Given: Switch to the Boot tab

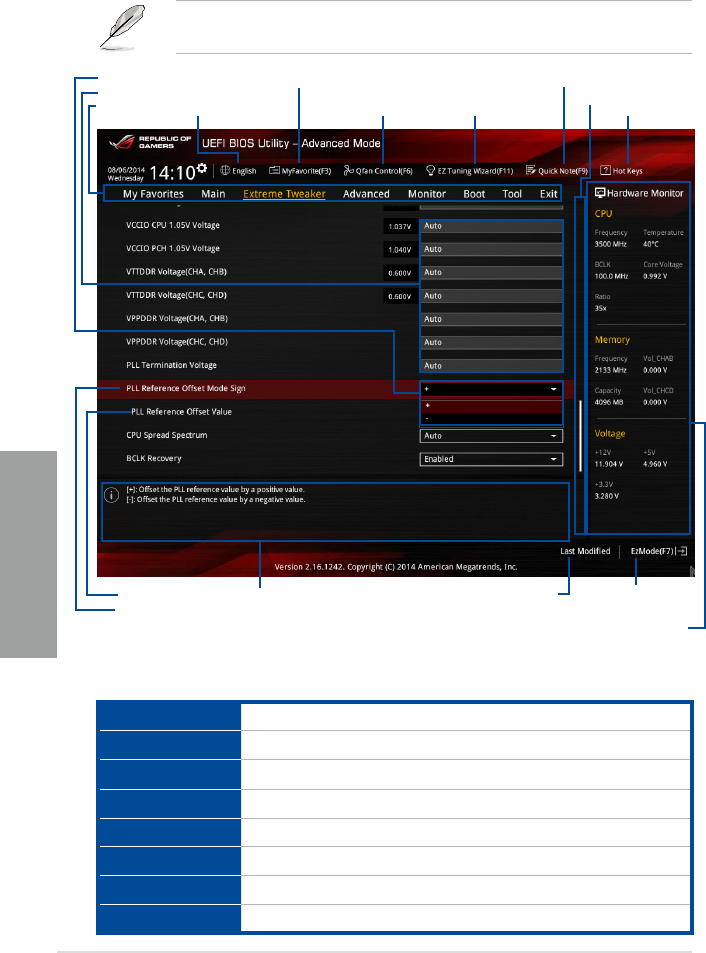Looking at the screenshot, I should coord(474,194).
